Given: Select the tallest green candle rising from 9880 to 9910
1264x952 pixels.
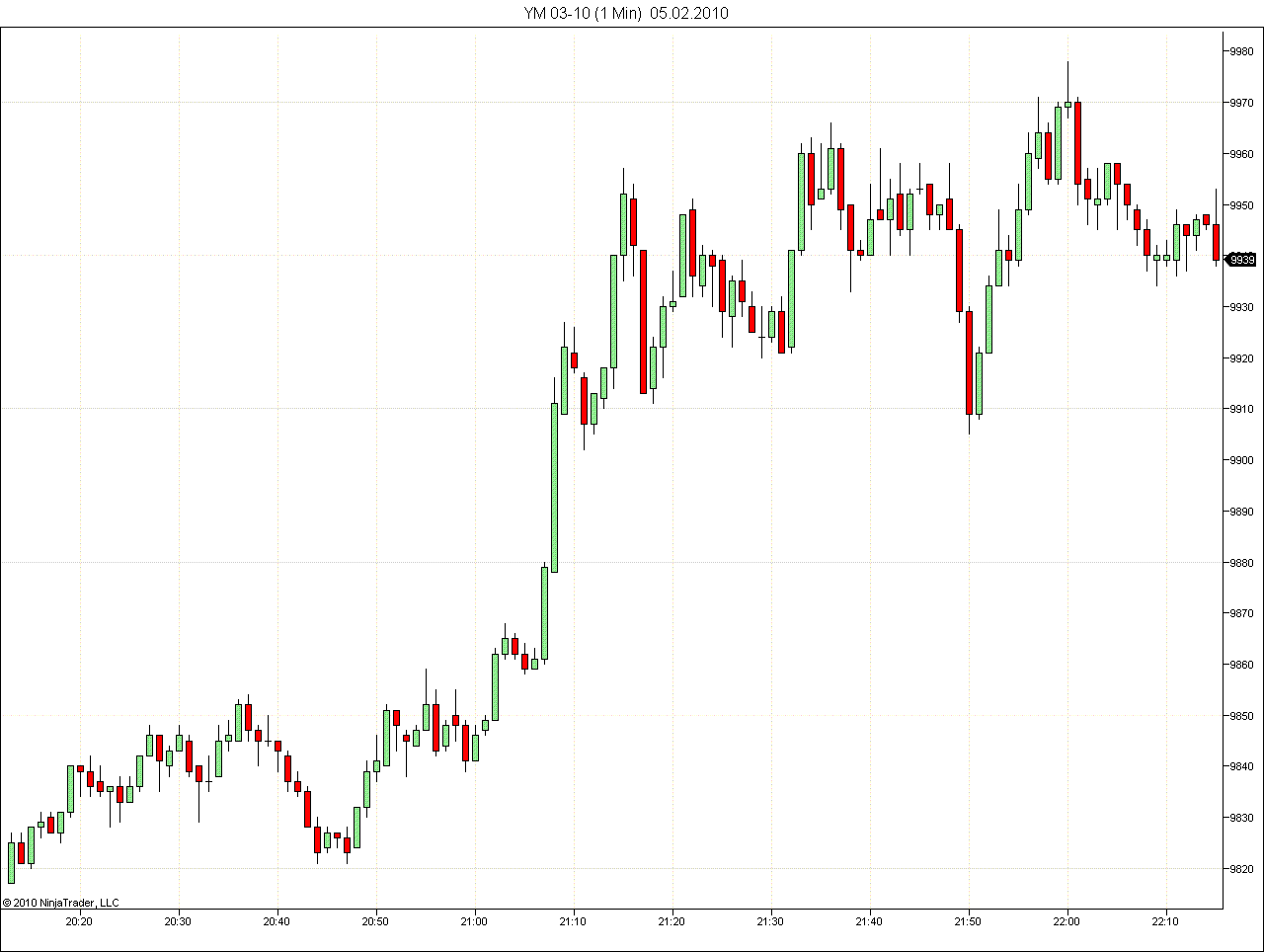Looking at the screenshot, I should 554,488.
